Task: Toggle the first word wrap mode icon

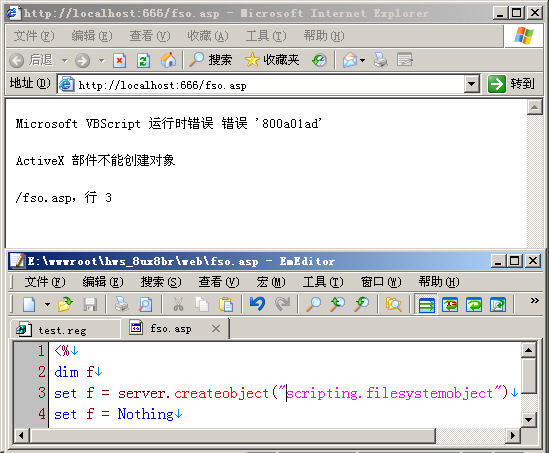Action: tap(426, 304)
